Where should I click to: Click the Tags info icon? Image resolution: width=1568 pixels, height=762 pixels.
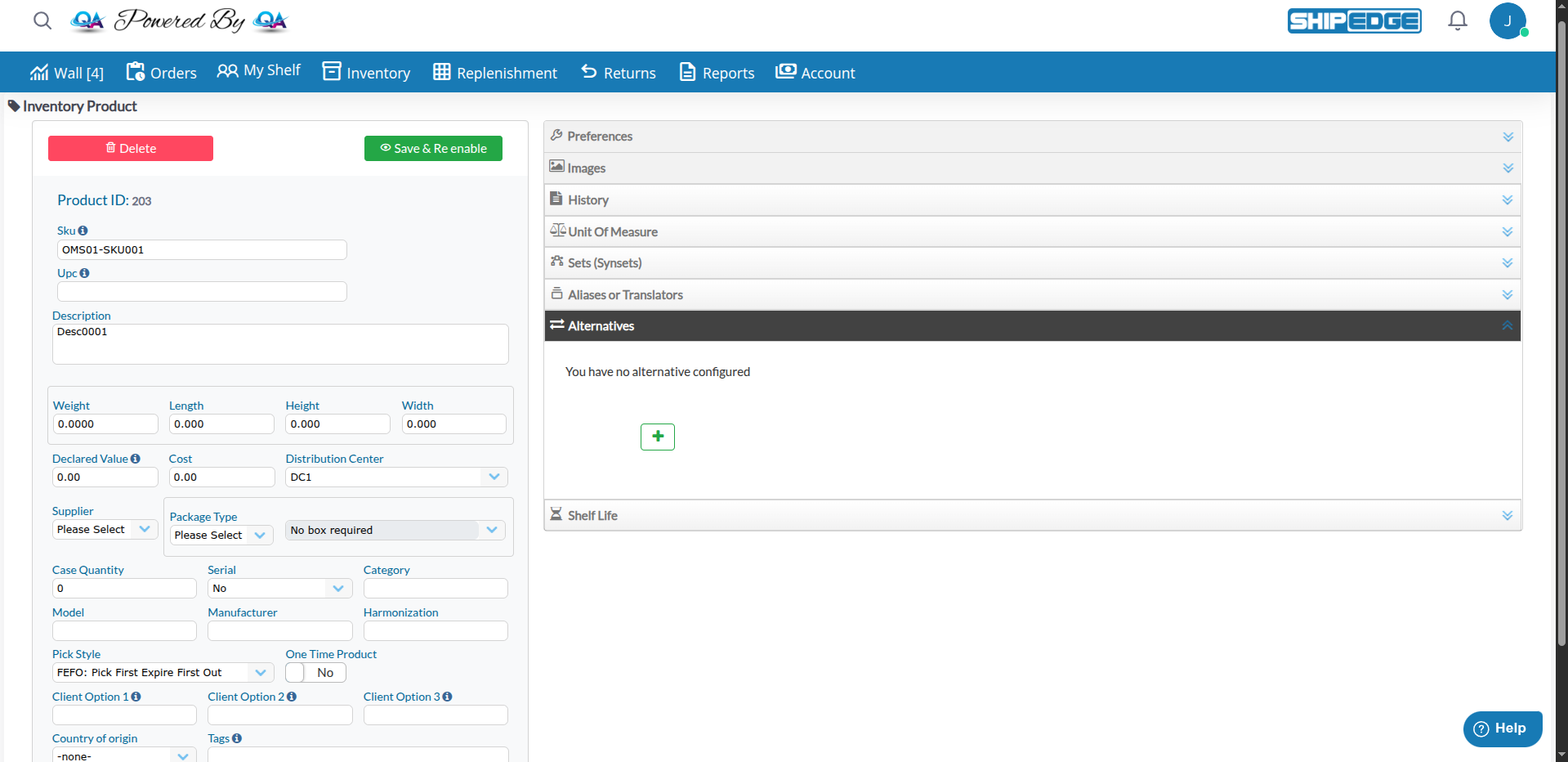237,738
